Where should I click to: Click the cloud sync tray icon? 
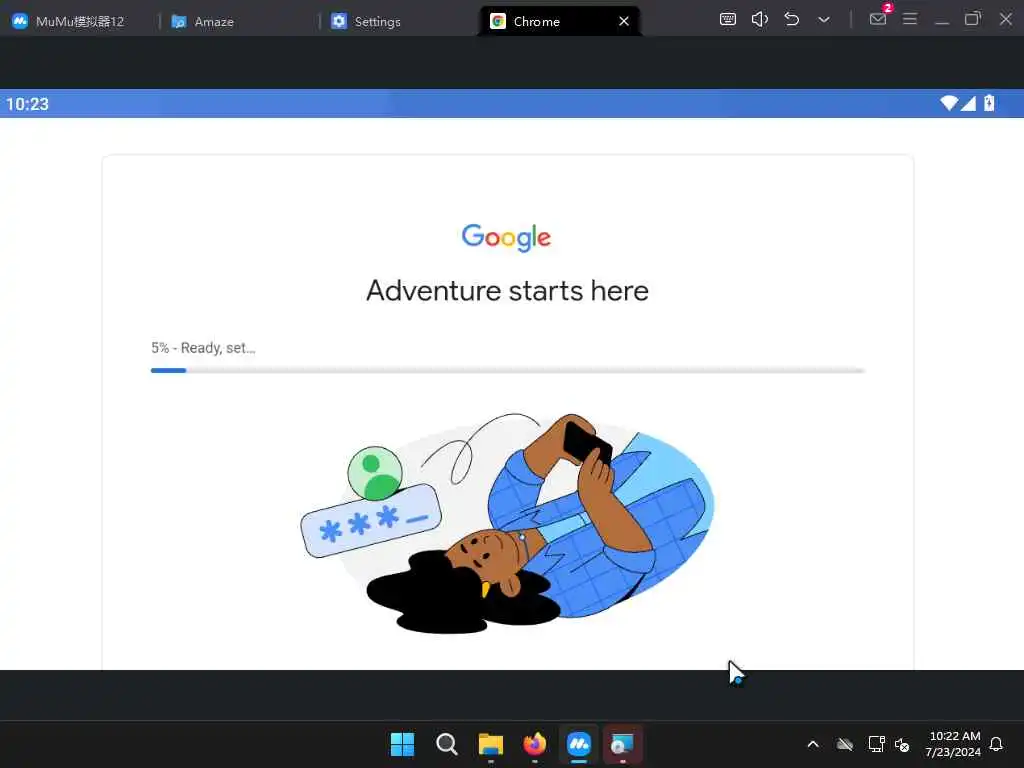coord(844,744)
